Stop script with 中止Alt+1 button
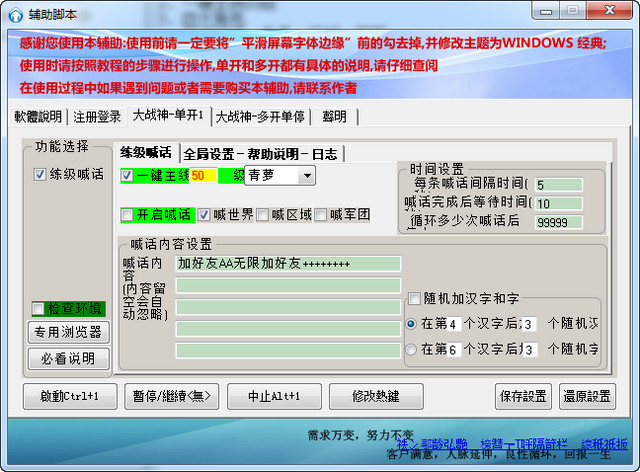This screenshot has width=640, height=472. coord(274,396)
